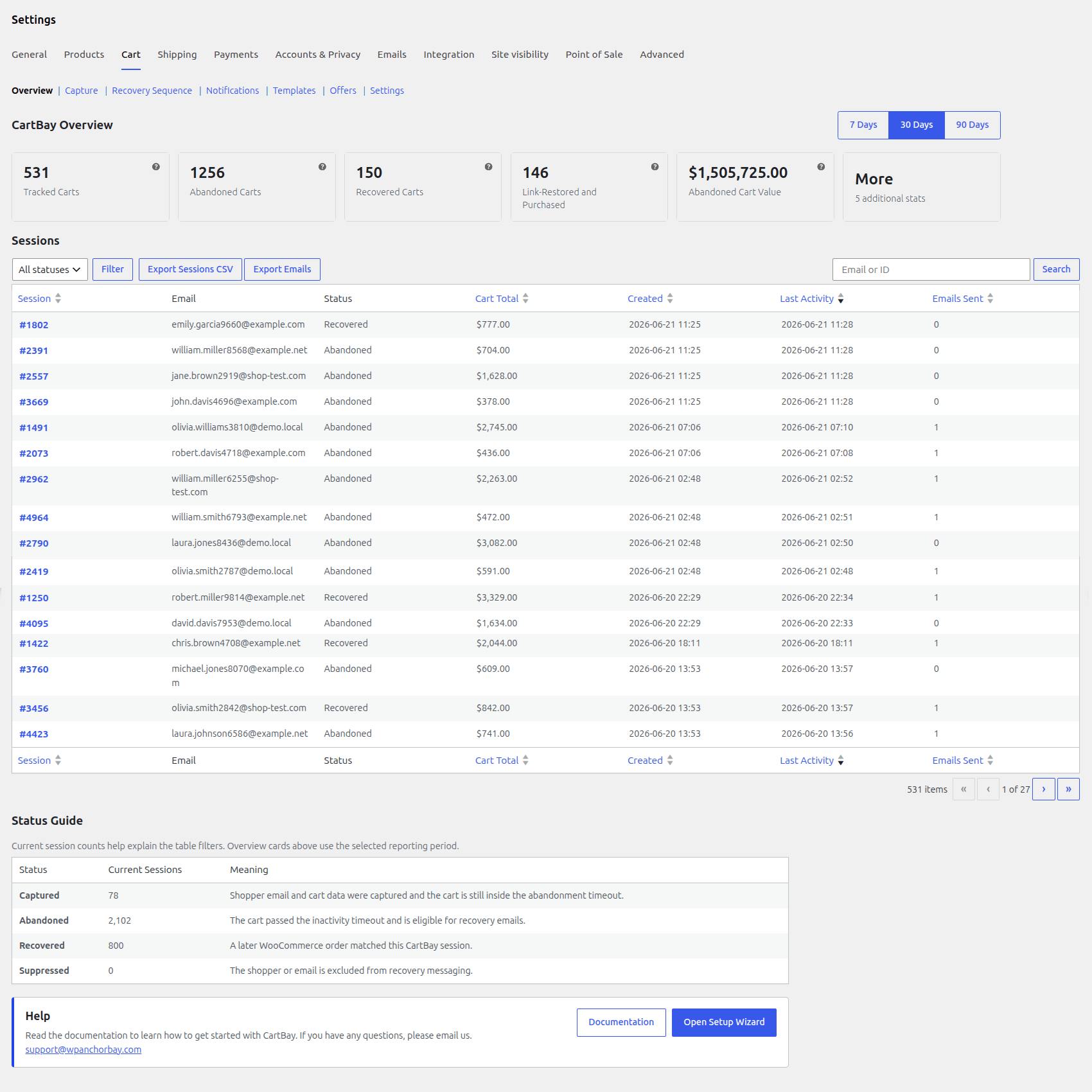The width and height of the screenshot is (1092, 1092).
Task: Select 30 Days reporting period
Action: pos(917,125)
